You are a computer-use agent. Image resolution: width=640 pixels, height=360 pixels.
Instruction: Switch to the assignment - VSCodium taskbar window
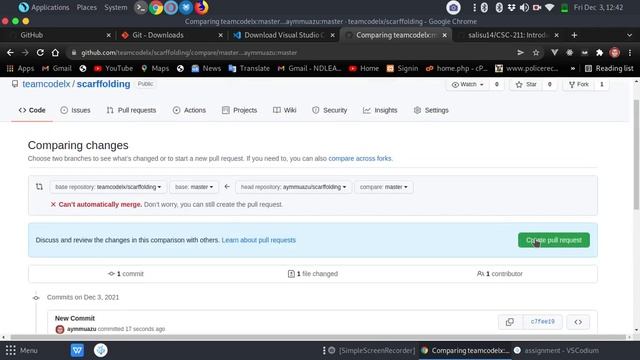(x=556, y=350)
